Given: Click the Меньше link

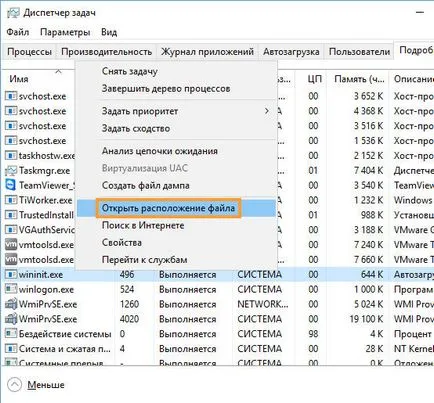Looking at the screenshot, I should tap(46, 385).
